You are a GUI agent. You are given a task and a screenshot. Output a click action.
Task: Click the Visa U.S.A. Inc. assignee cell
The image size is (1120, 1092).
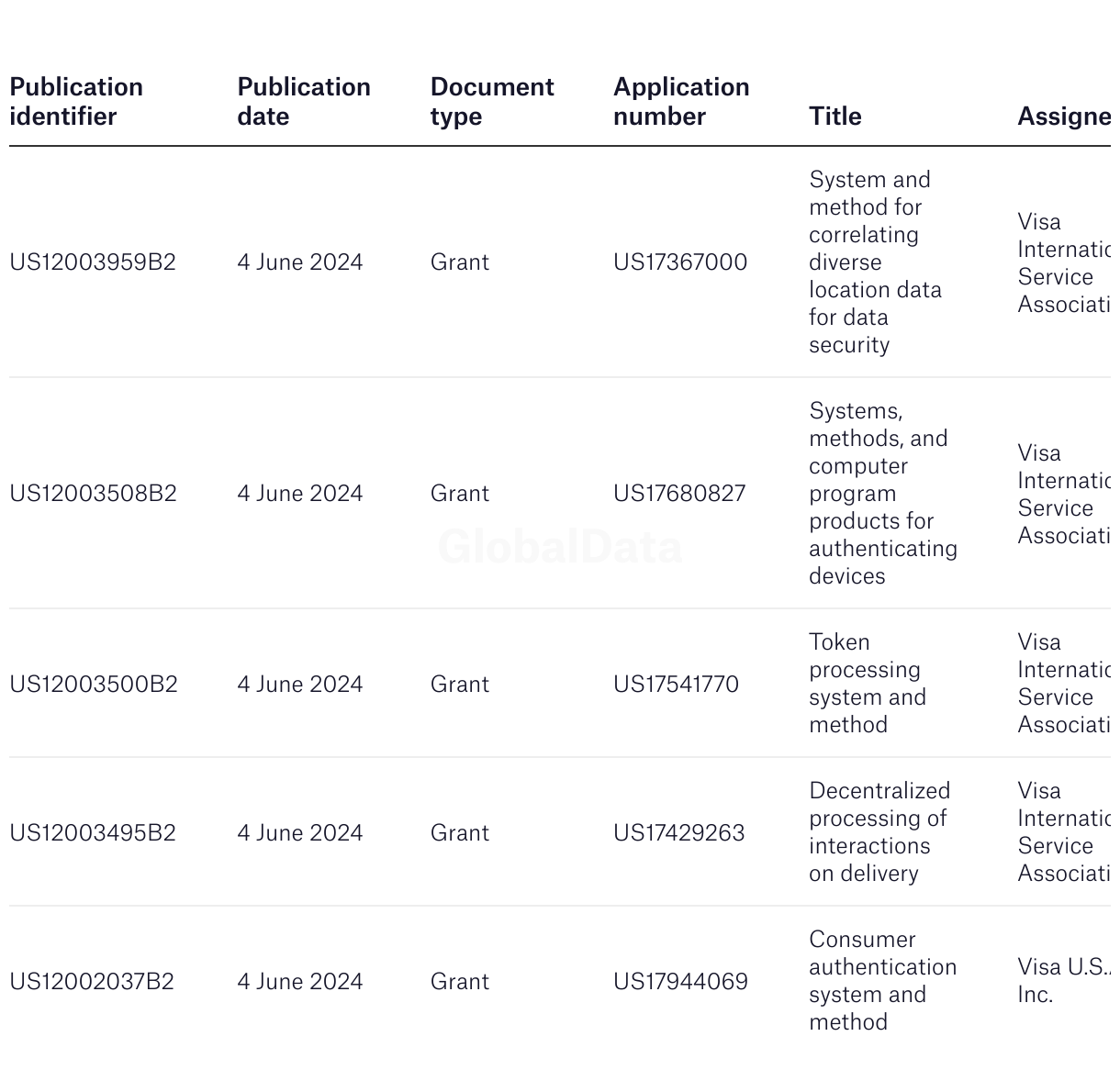point(1064,982)
